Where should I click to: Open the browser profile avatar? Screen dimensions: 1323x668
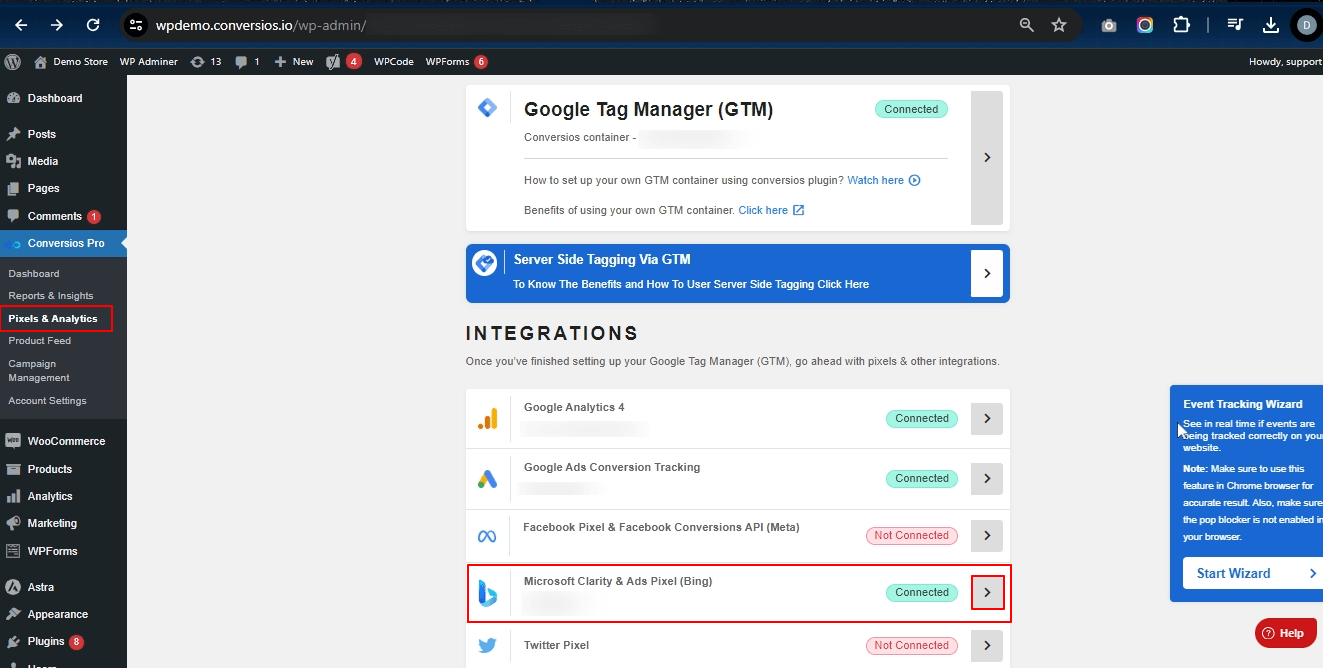1306,25
